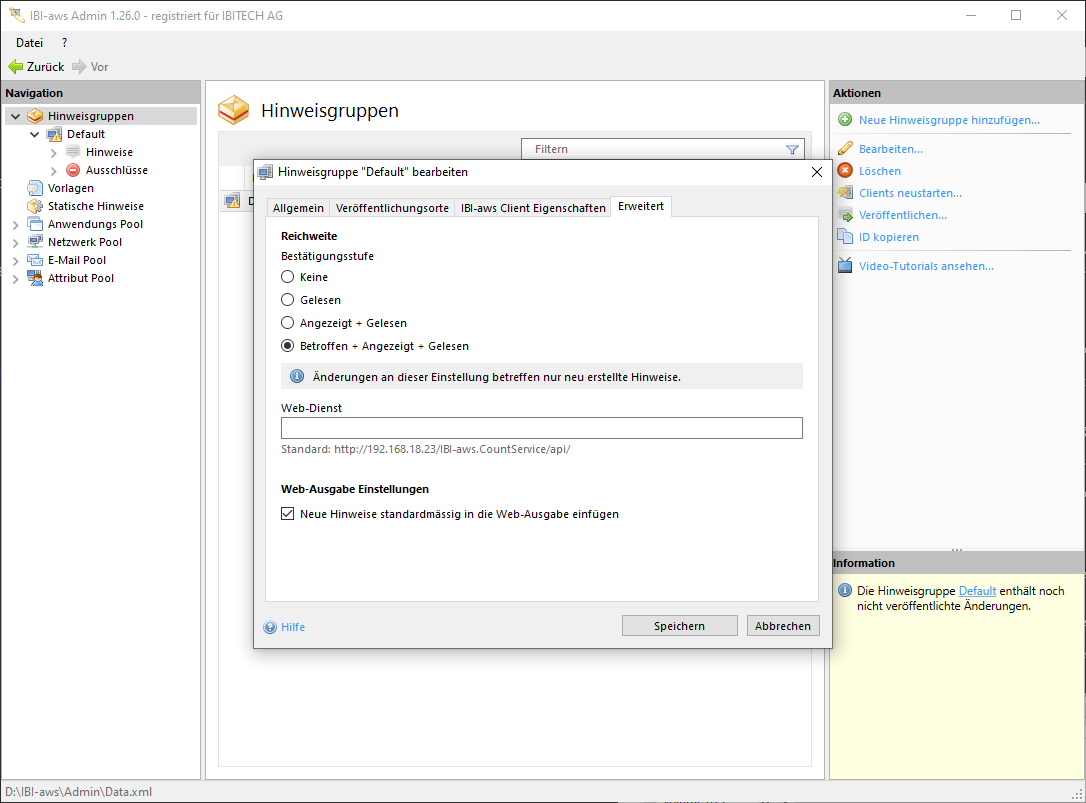
Task: Click the green plus icon for new Hinweisgruppe
Action: click(845, 120)
